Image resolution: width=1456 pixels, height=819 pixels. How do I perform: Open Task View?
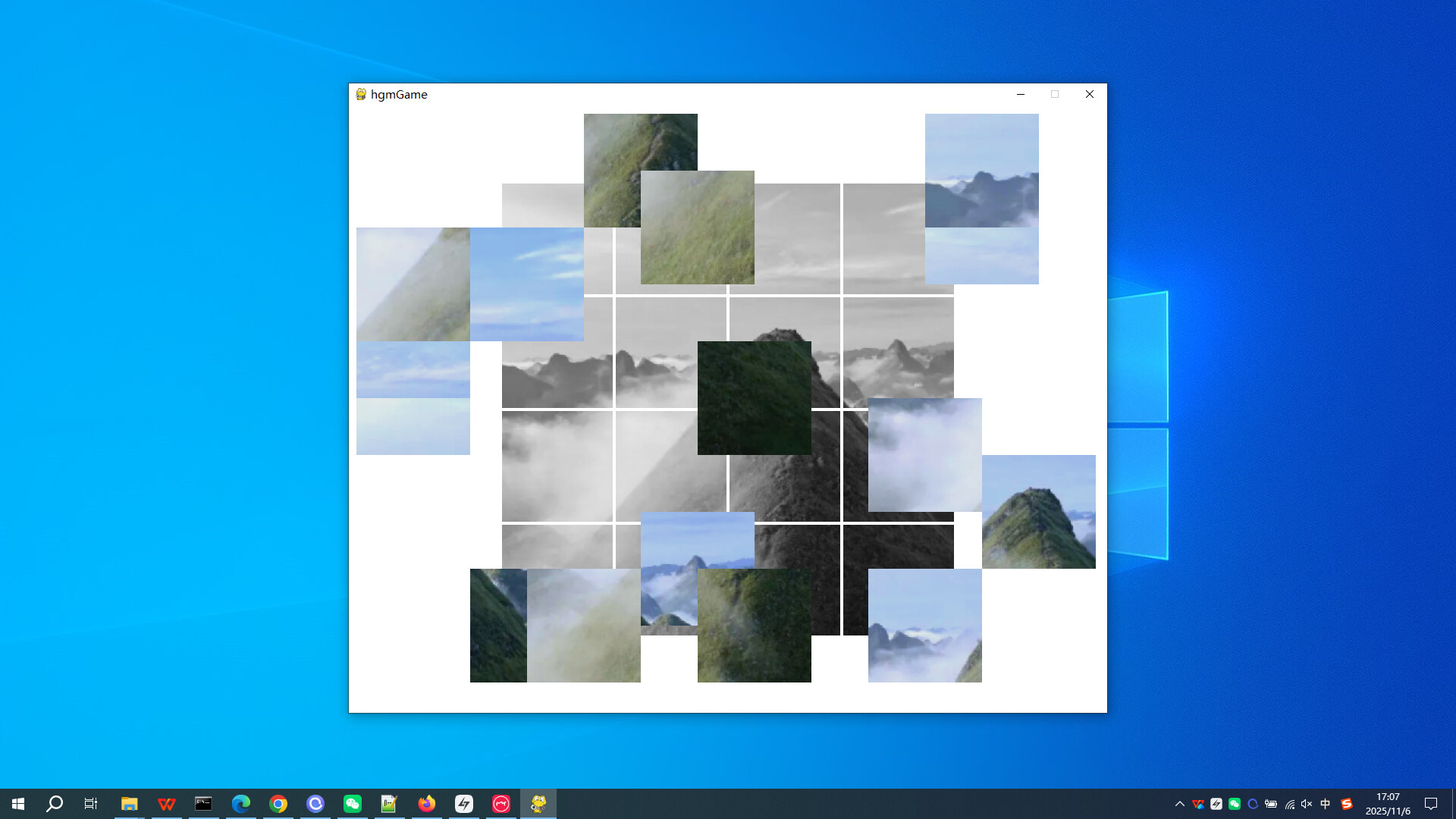(90, 803)
